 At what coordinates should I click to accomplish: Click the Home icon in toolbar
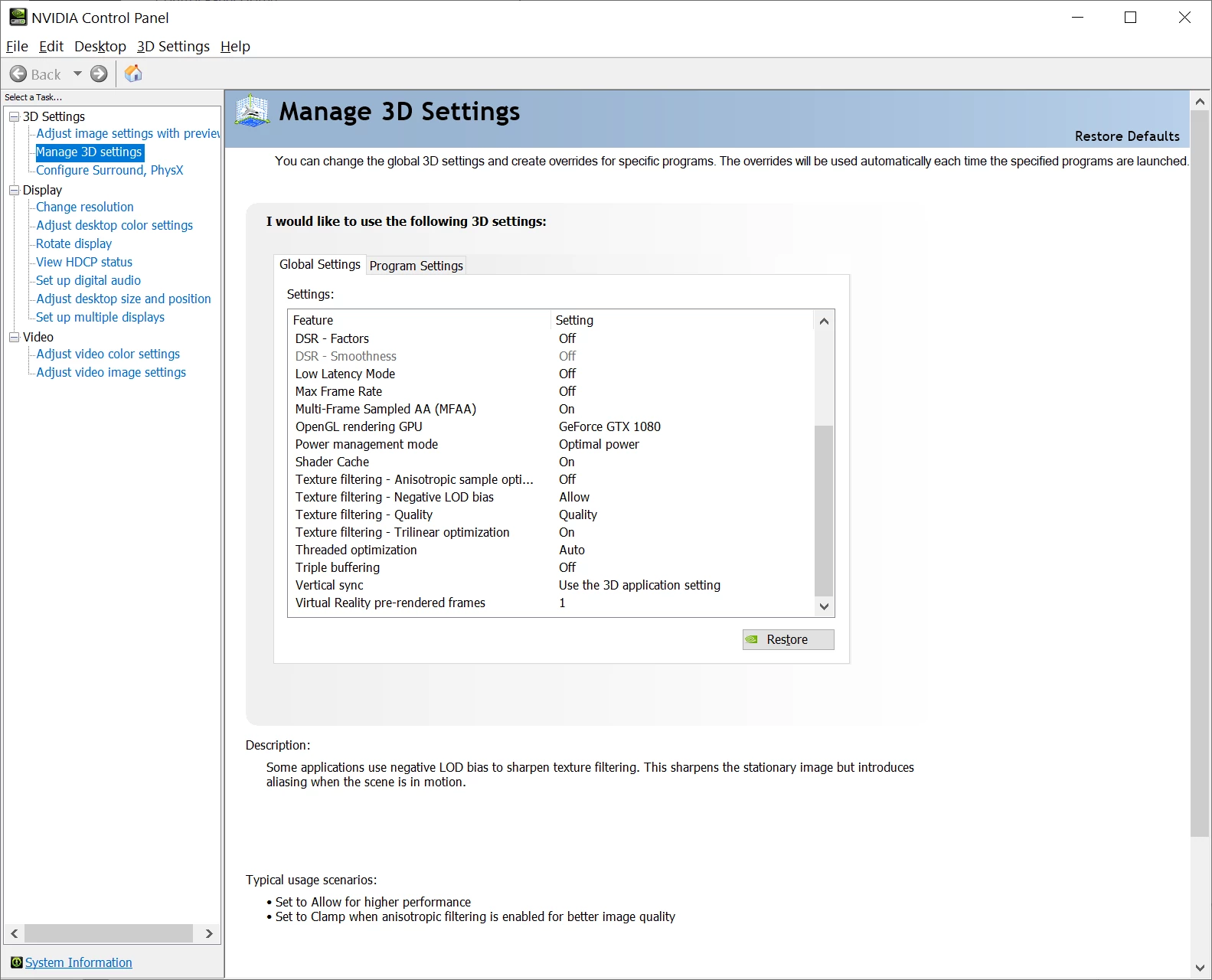(x=133, y=73)
